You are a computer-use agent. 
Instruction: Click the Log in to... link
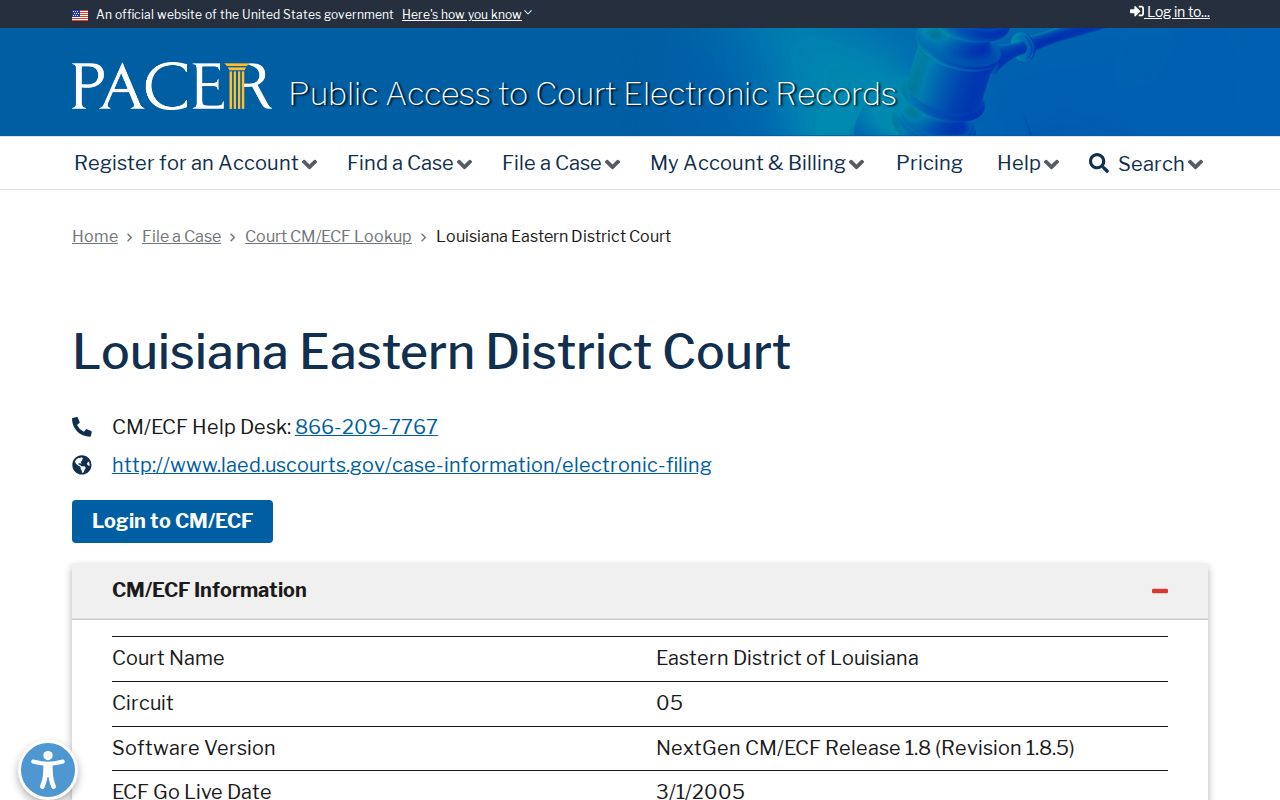click(x=1170, y=12)
